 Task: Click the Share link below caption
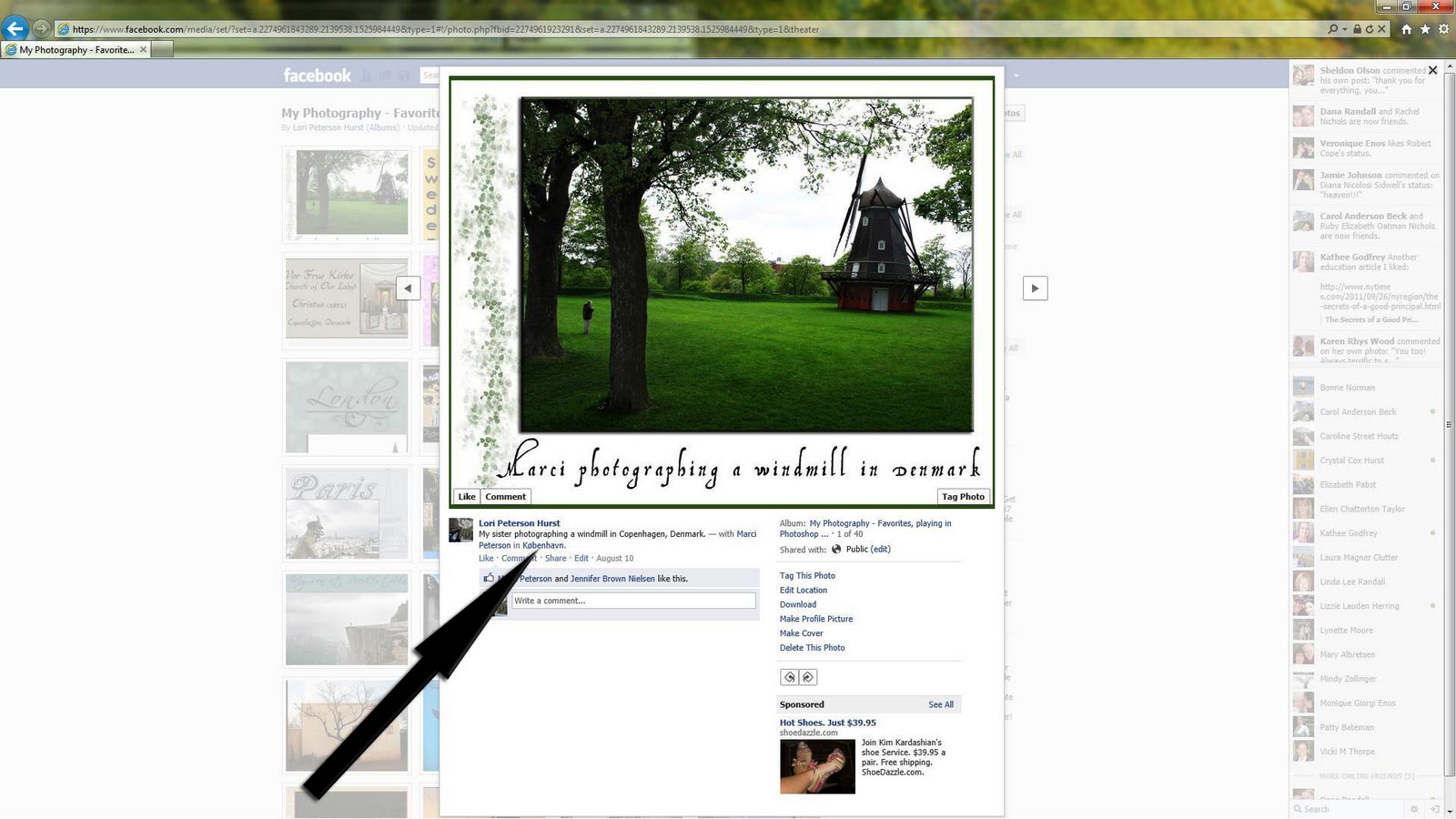click(555, 558)
